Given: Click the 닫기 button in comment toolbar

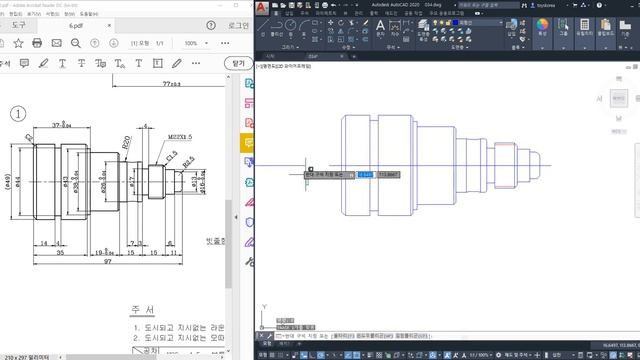Looking at the screenshot, I should click(x=238, y=63).
